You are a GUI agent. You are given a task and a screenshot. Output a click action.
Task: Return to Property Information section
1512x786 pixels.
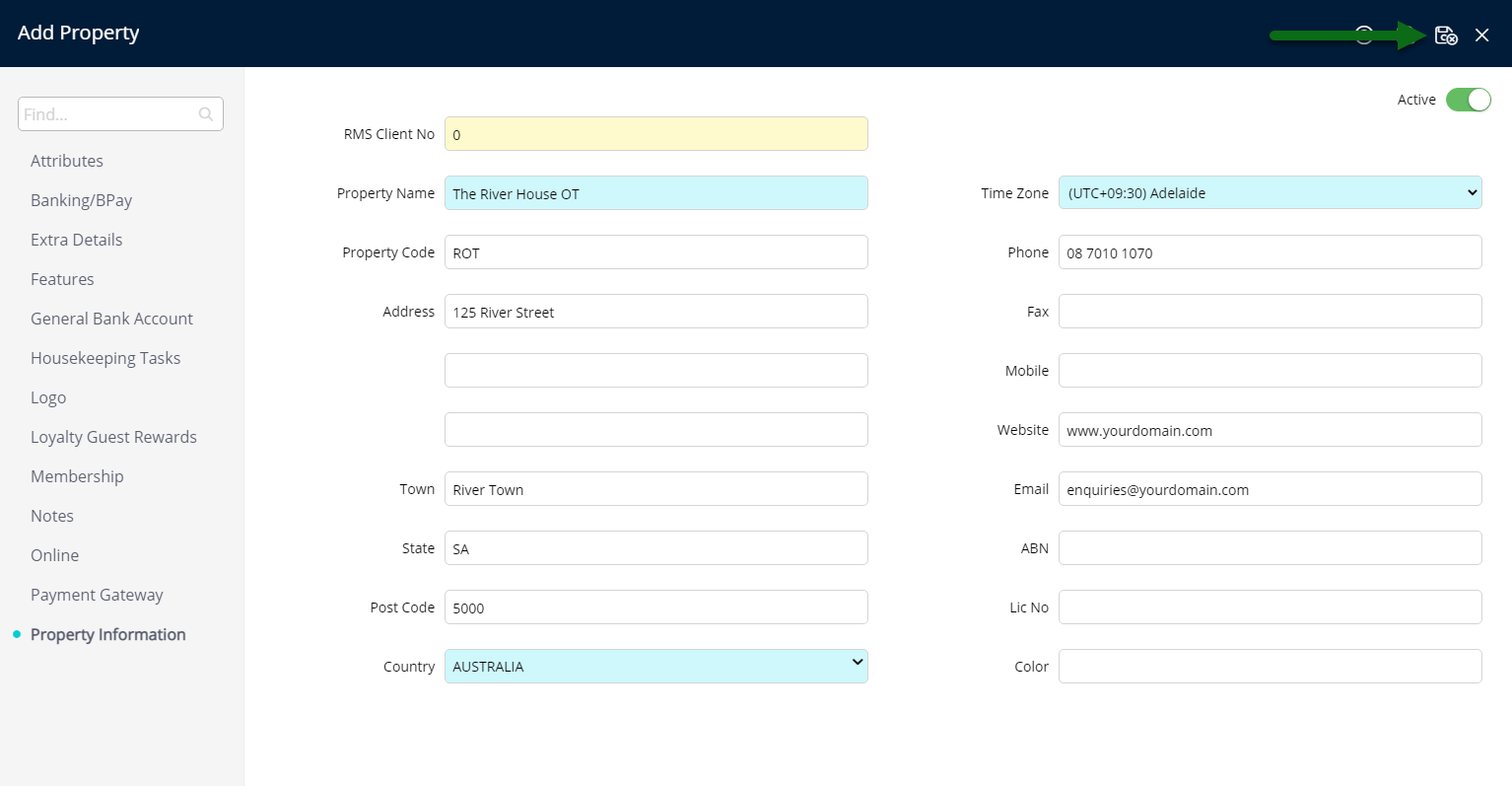(107, 634)
